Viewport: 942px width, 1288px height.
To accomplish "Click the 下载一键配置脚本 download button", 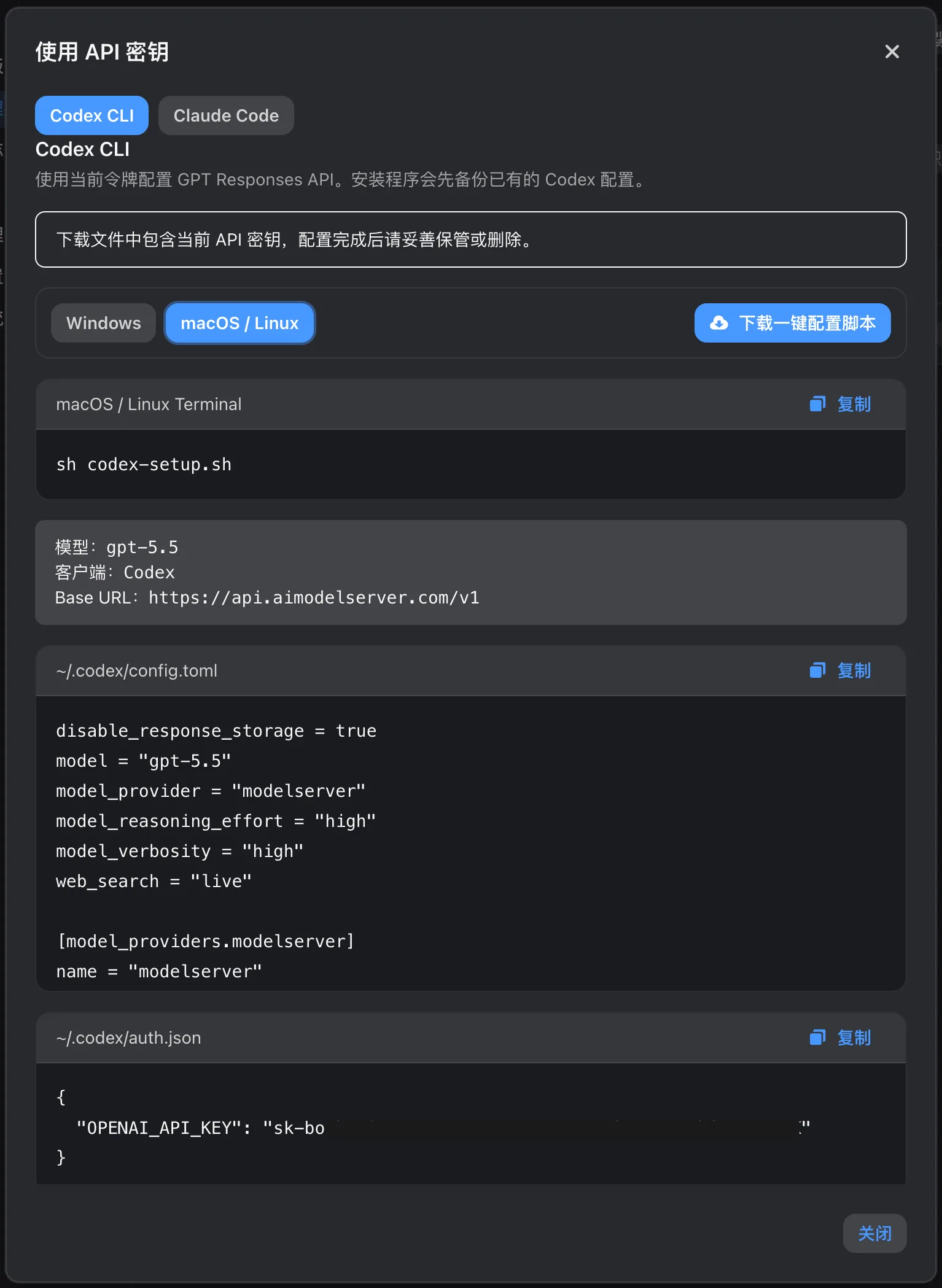I will tap(792, 323).
